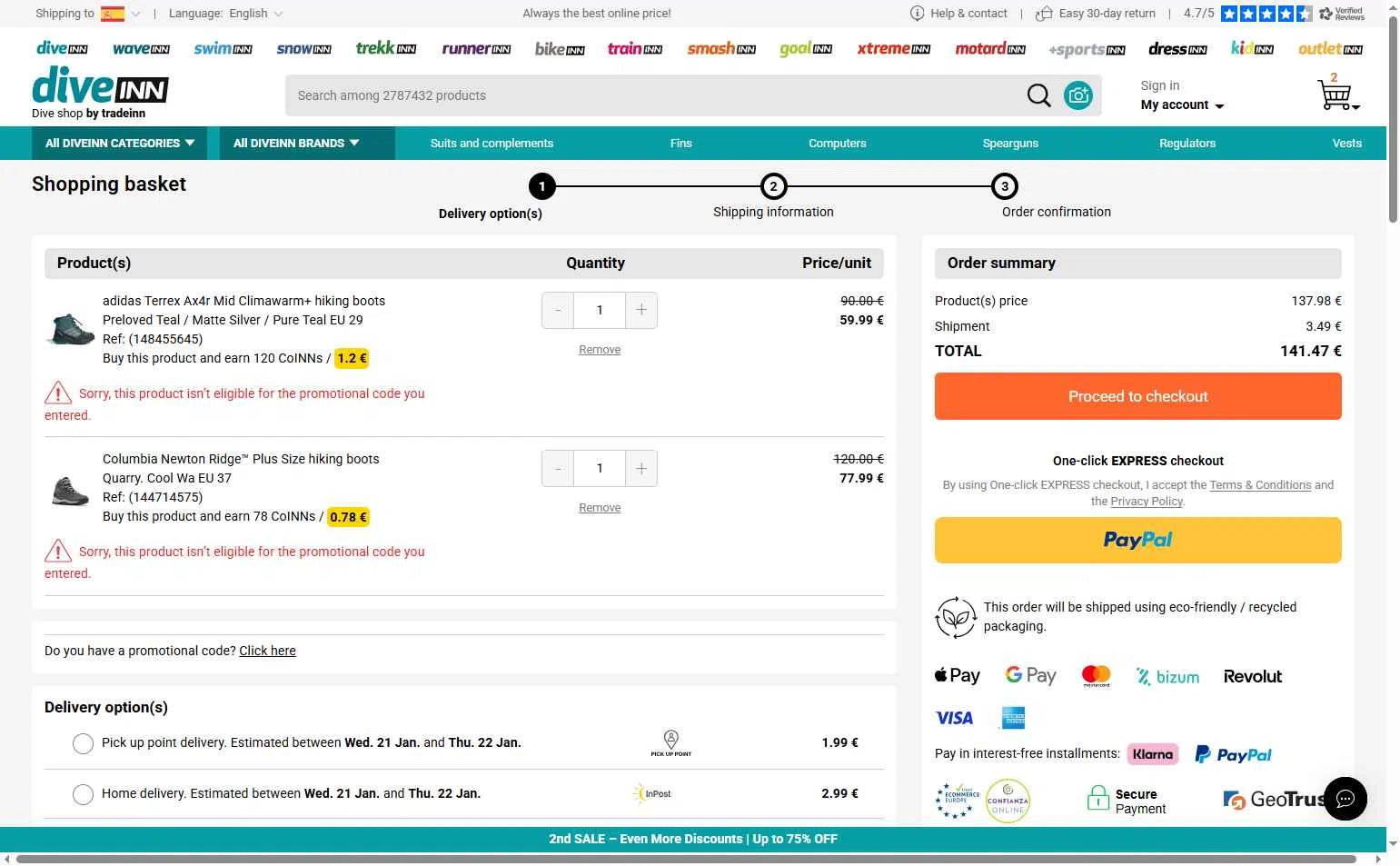Click the horizontal page scrollbar
The image size is (1400, 866).
[686, 859]
